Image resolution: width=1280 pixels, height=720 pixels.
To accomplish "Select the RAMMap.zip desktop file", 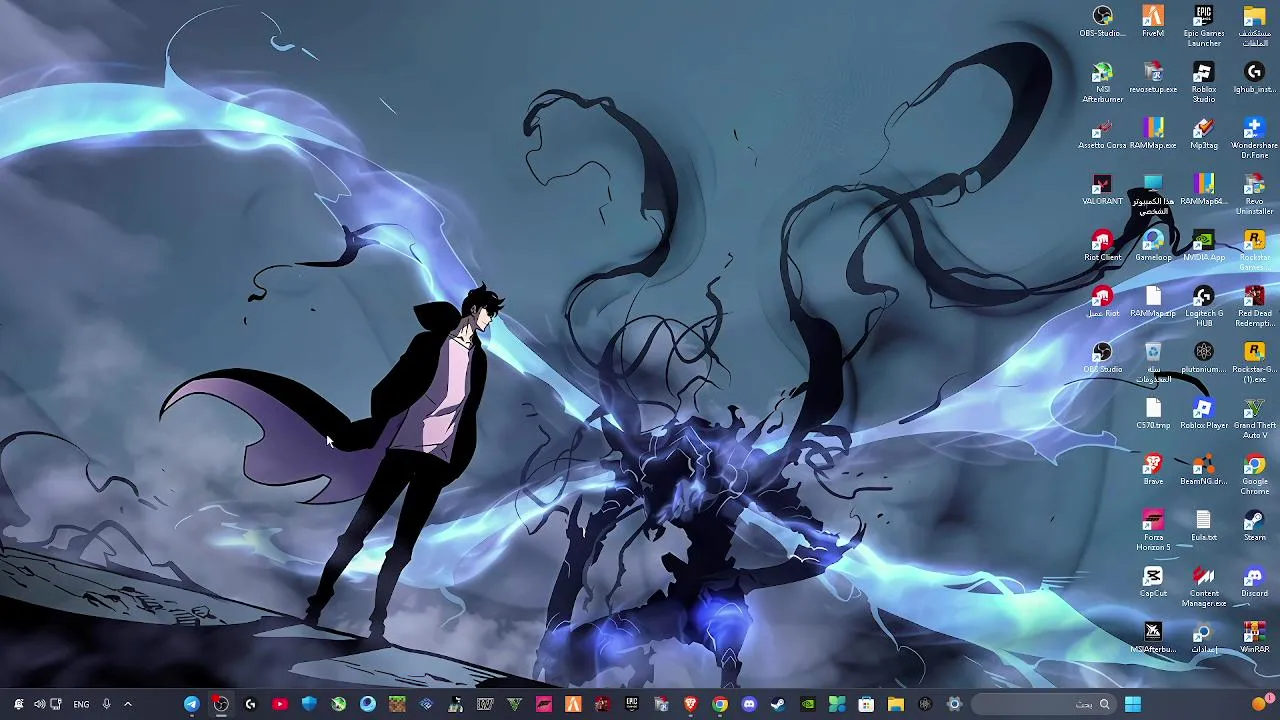I will [1153, 302].
